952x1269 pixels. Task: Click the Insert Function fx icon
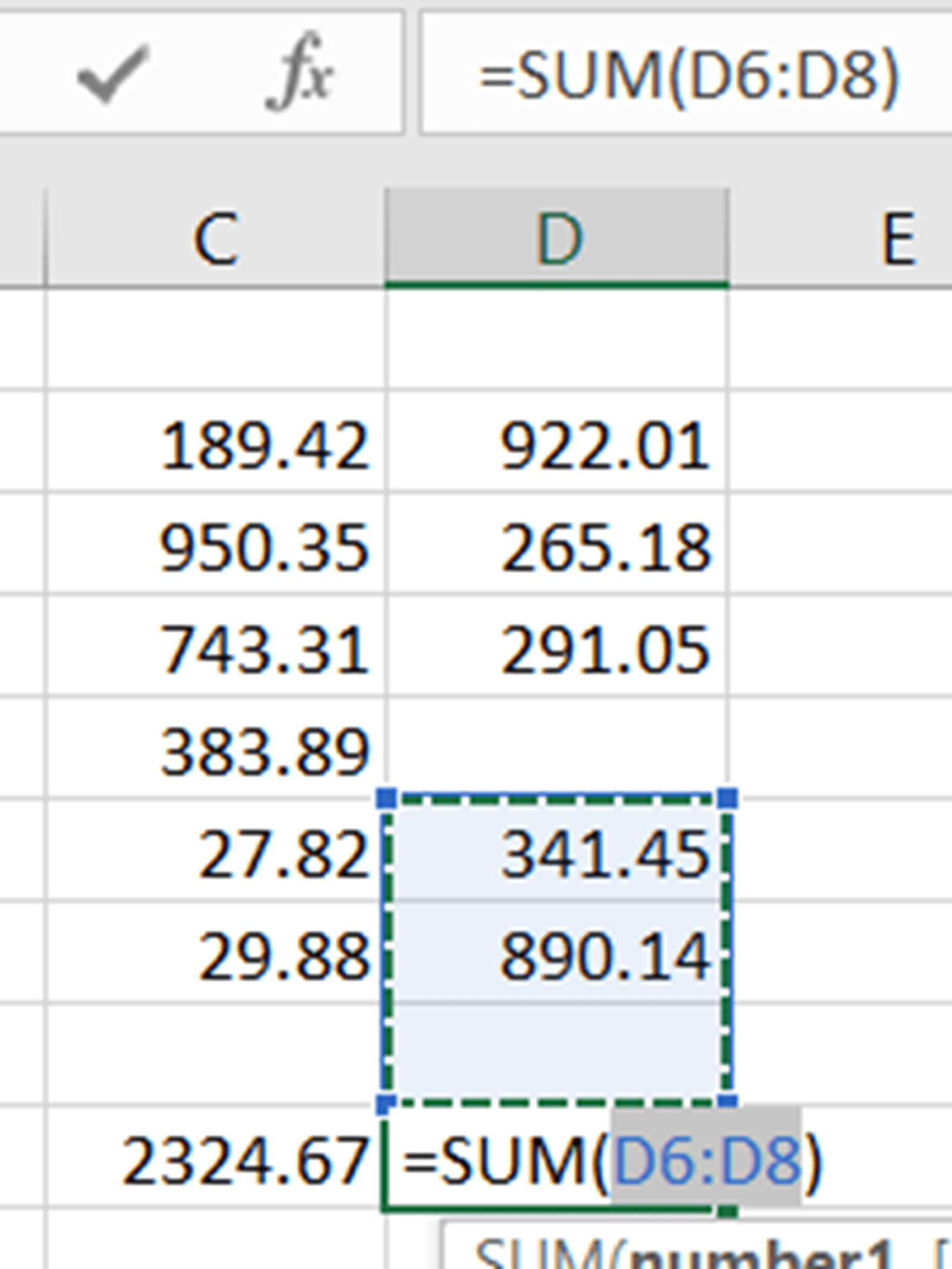tap(301, 75)
